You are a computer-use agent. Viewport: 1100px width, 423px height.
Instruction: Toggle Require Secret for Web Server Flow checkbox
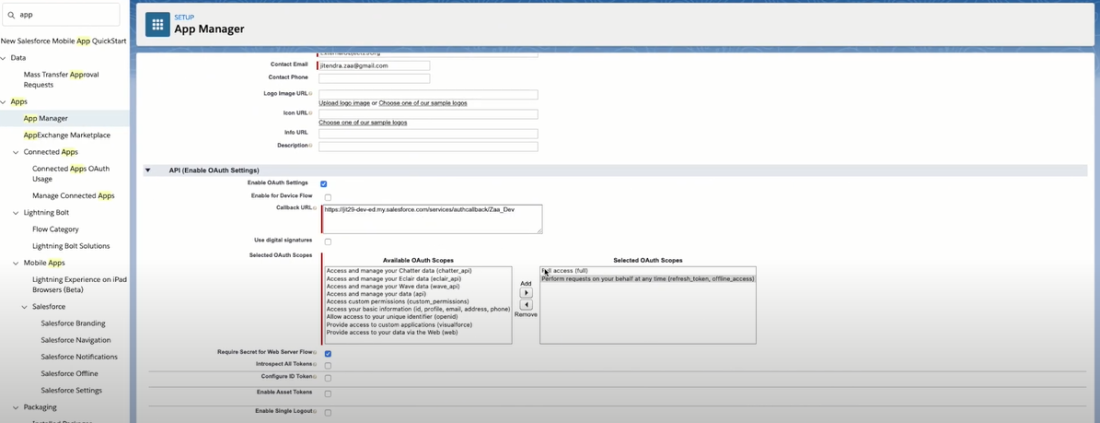pos(328,354)
